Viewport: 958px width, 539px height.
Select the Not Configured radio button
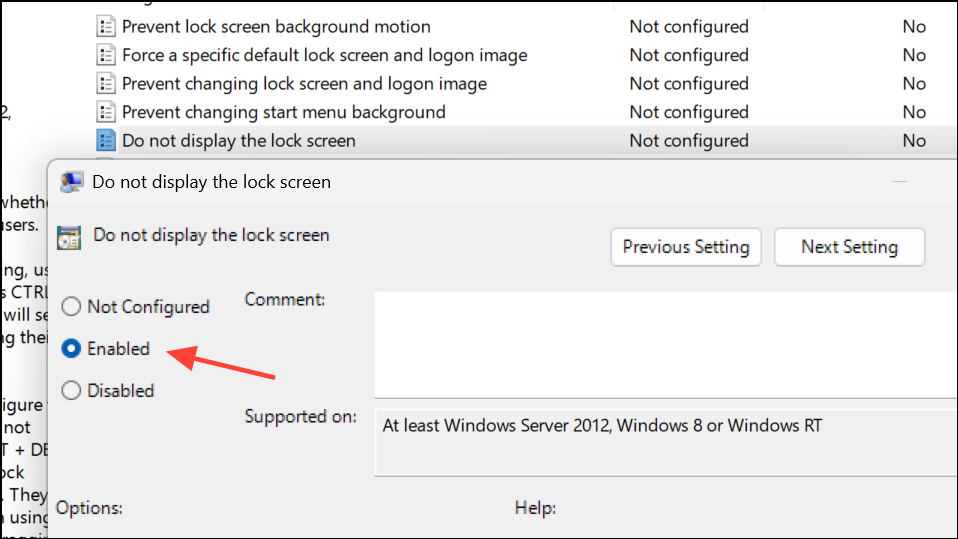click(x=71, y=306)
